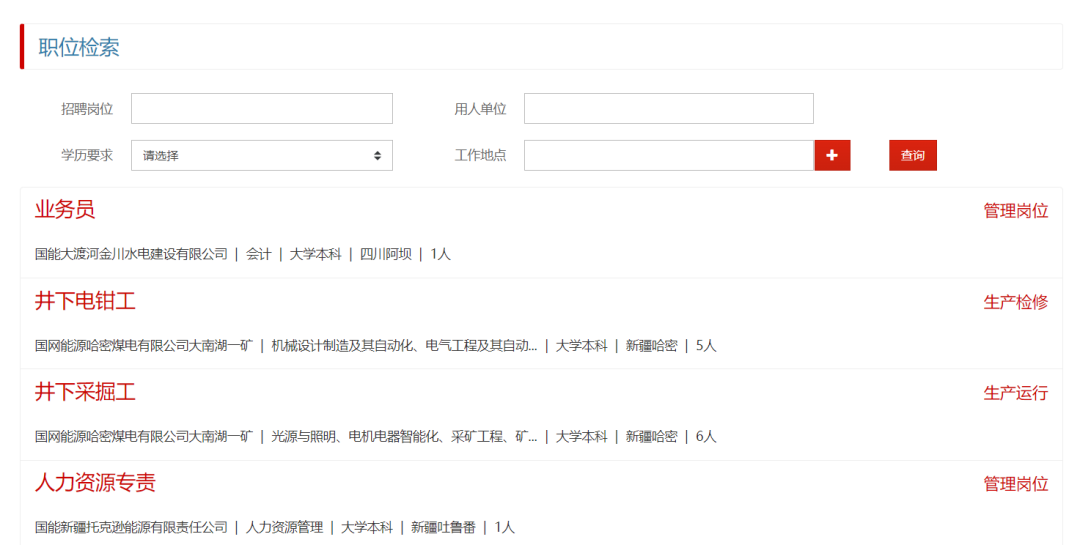Open the 人力资源专责 job posting

95,483
